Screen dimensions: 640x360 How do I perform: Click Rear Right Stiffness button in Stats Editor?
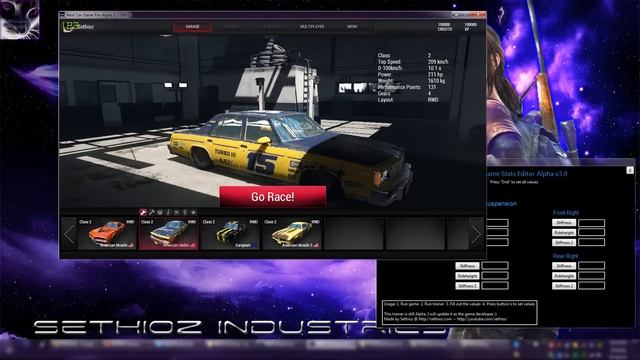point(564,266)
